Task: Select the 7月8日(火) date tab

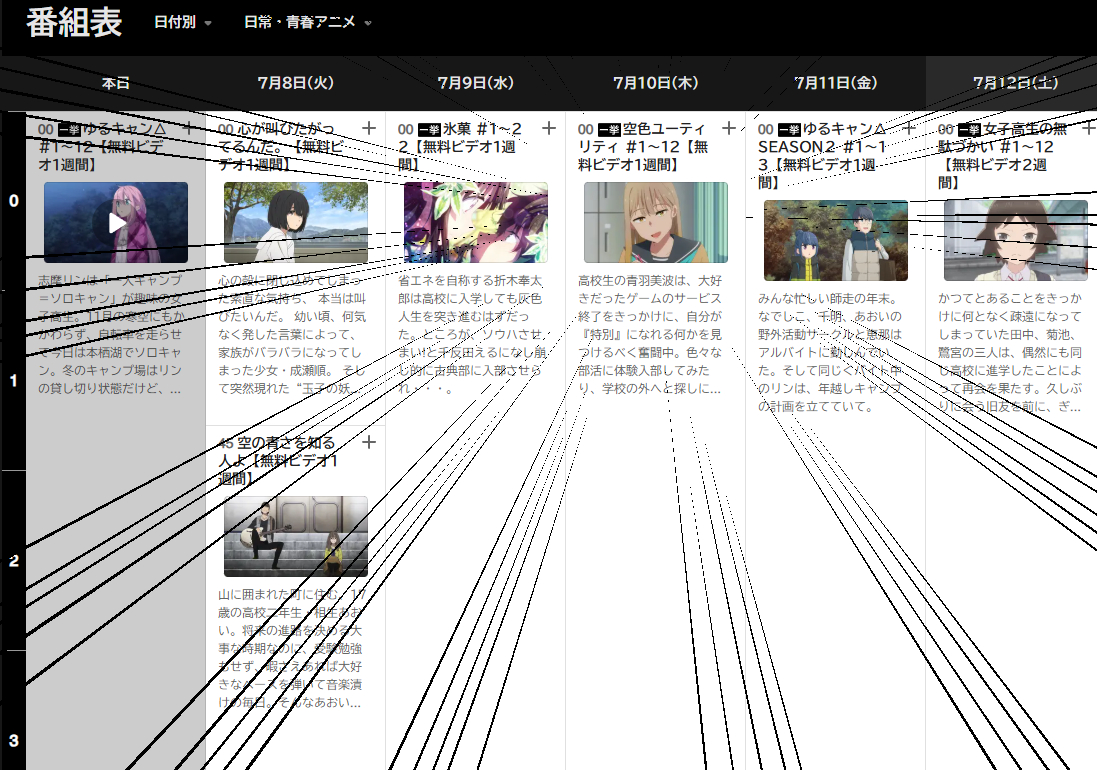Action: pyautogui.click(x=296, y=83)
